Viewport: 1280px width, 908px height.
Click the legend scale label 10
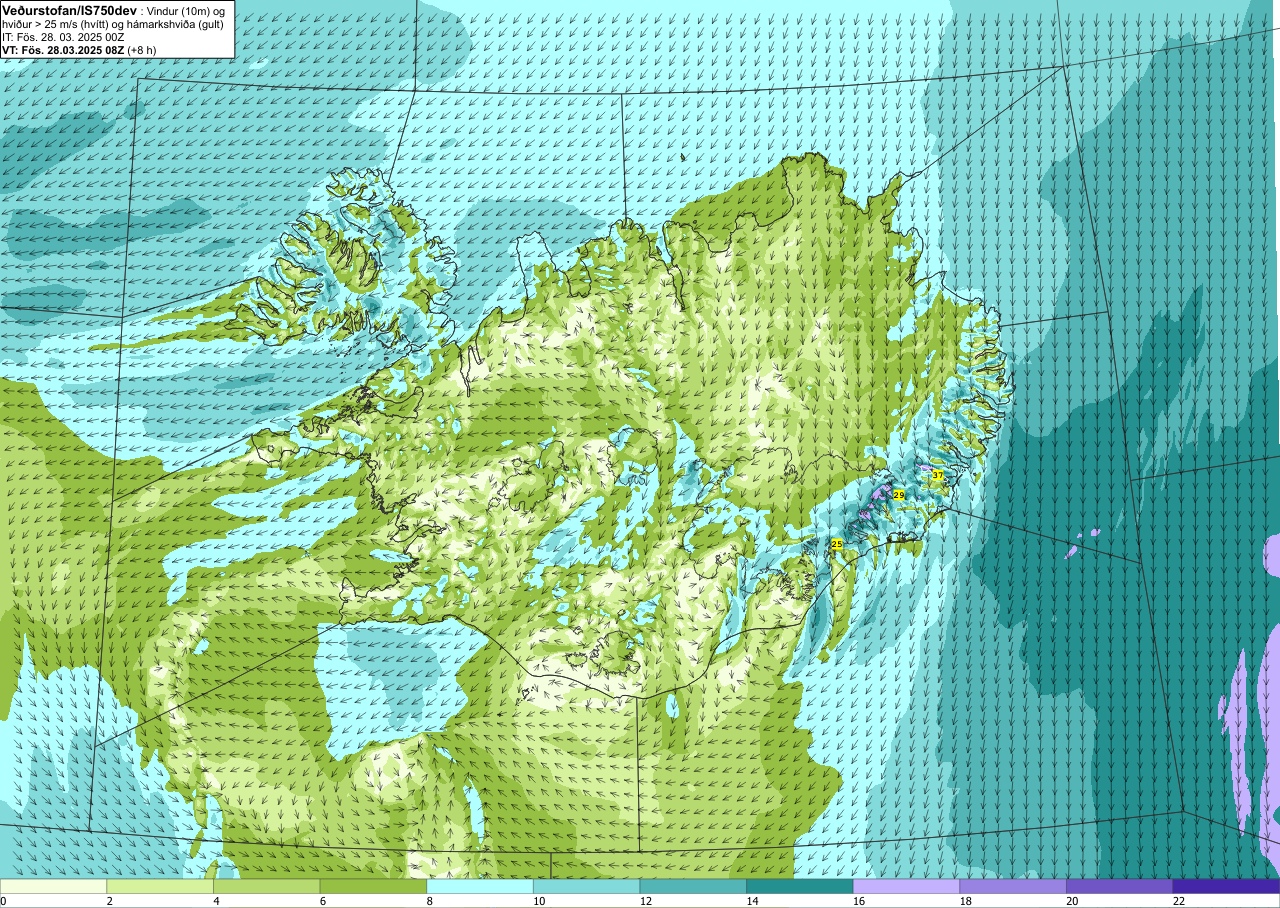(x=538, y=901)
